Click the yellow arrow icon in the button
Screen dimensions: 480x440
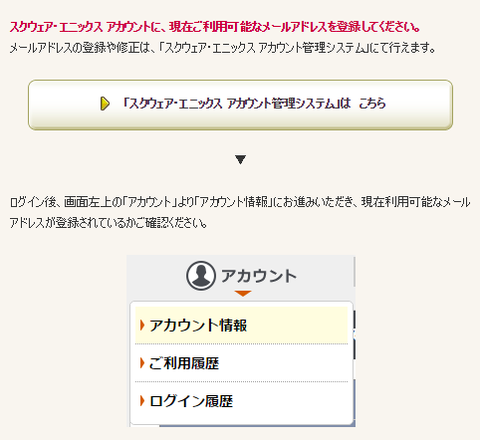point(105,103)
